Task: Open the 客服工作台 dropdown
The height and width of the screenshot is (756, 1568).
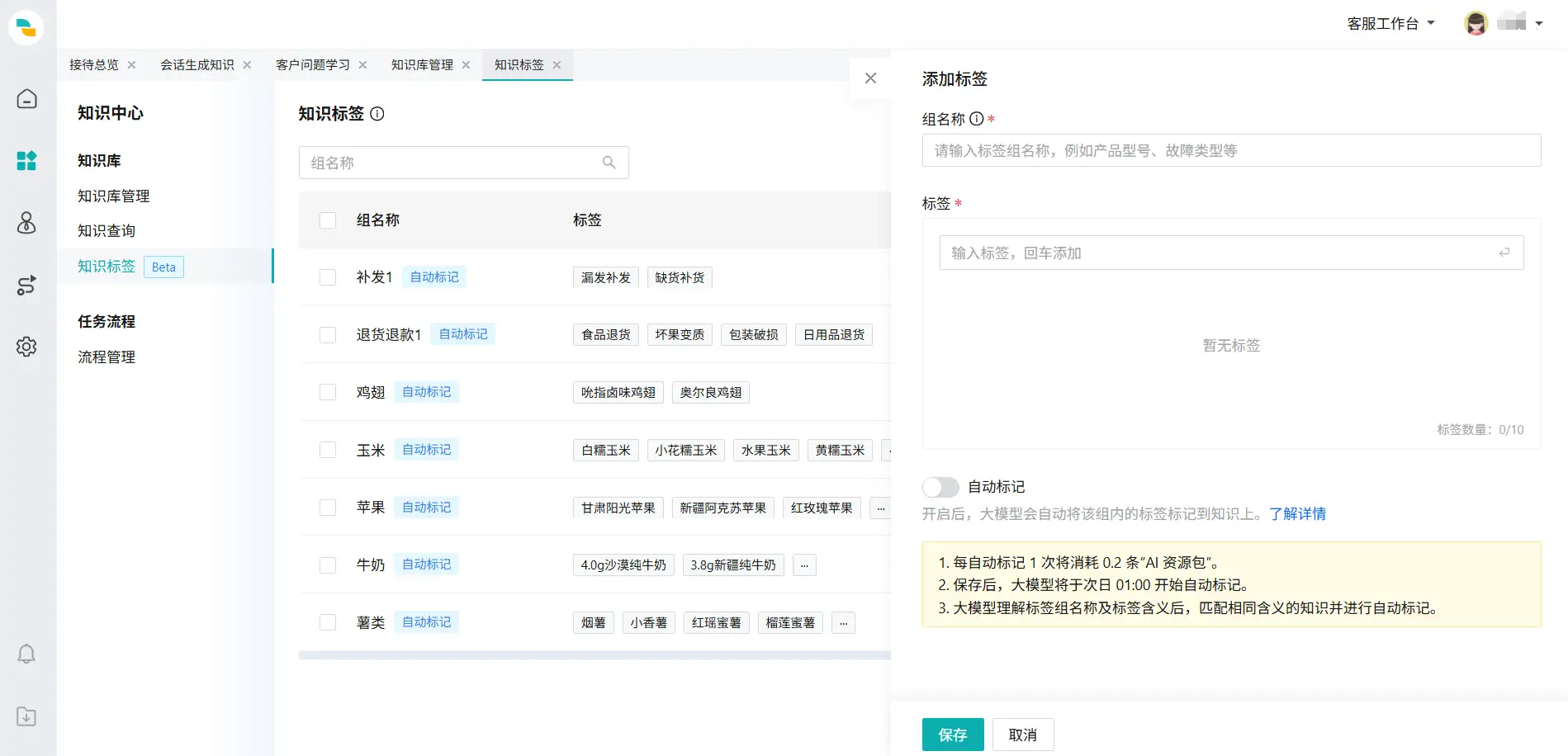Action: (x=1390, y=24)
